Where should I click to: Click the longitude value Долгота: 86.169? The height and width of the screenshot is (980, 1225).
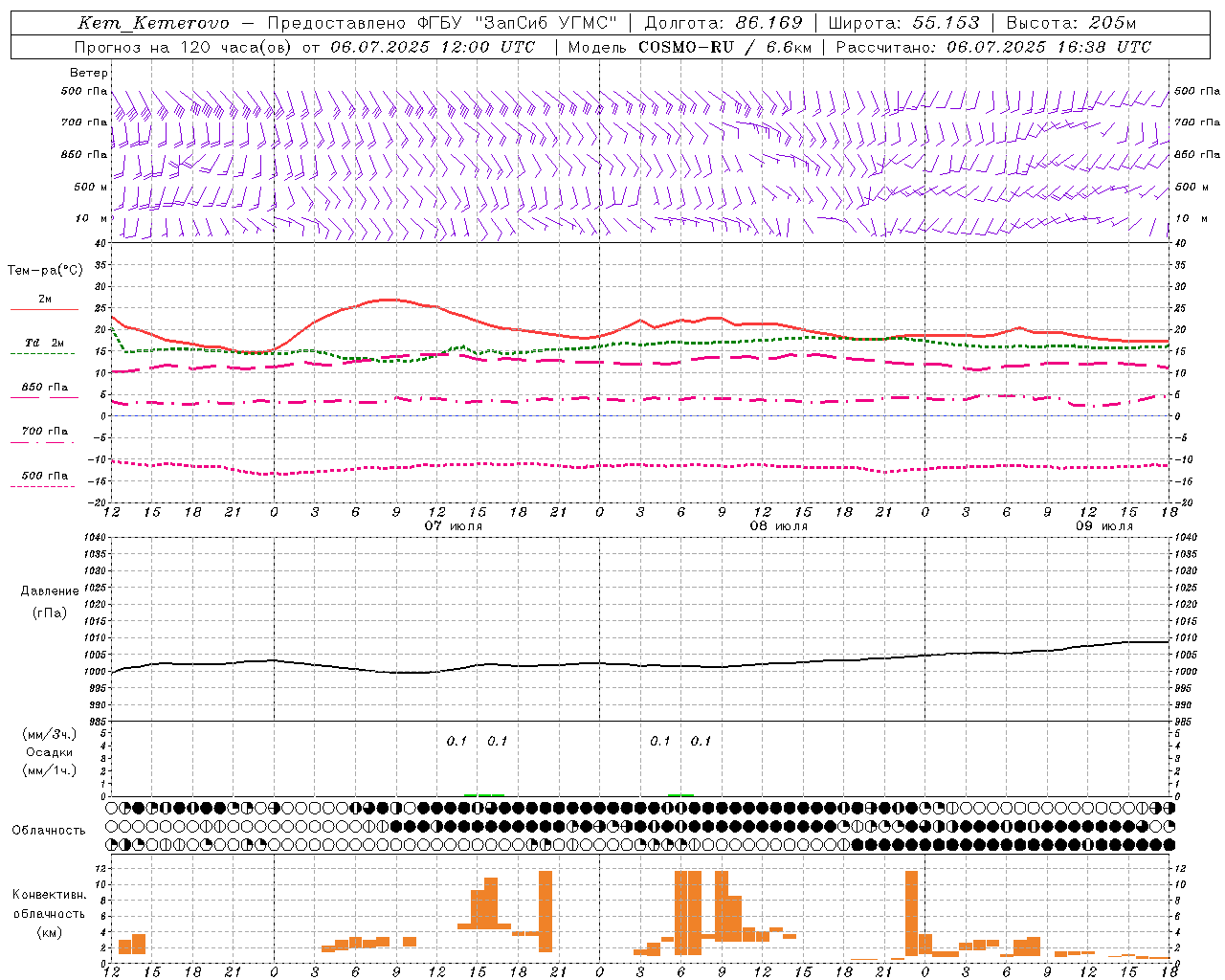pyautogui.click(x=724, y=23)
